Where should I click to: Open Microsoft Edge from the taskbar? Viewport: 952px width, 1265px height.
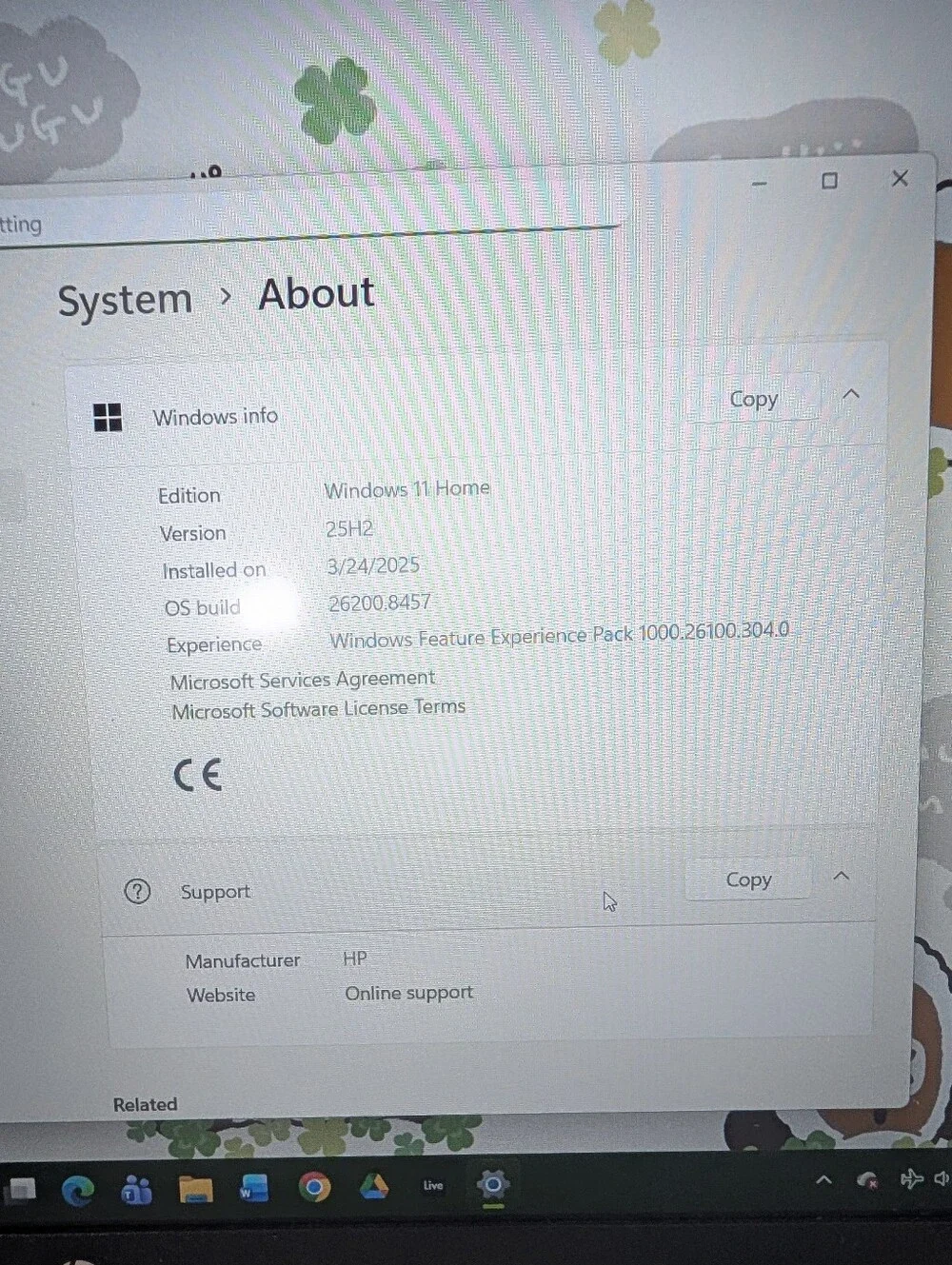pyautogui.click(x=78, y=1190)
